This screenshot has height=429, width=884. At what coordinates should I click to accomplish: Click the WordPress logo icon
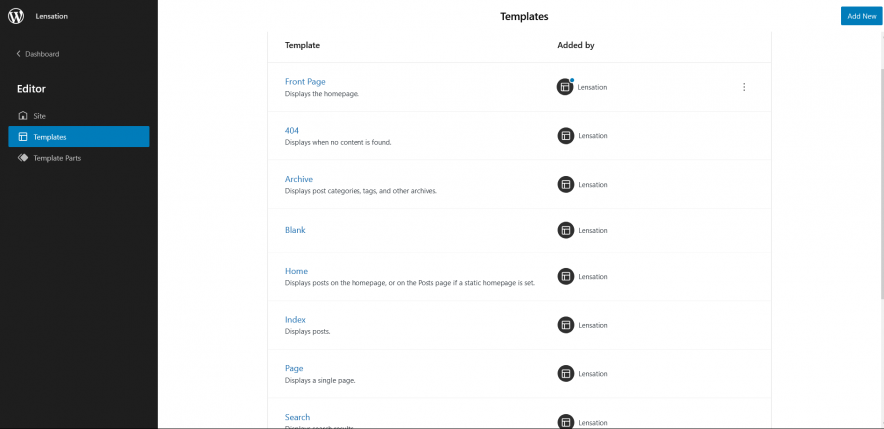16,16
